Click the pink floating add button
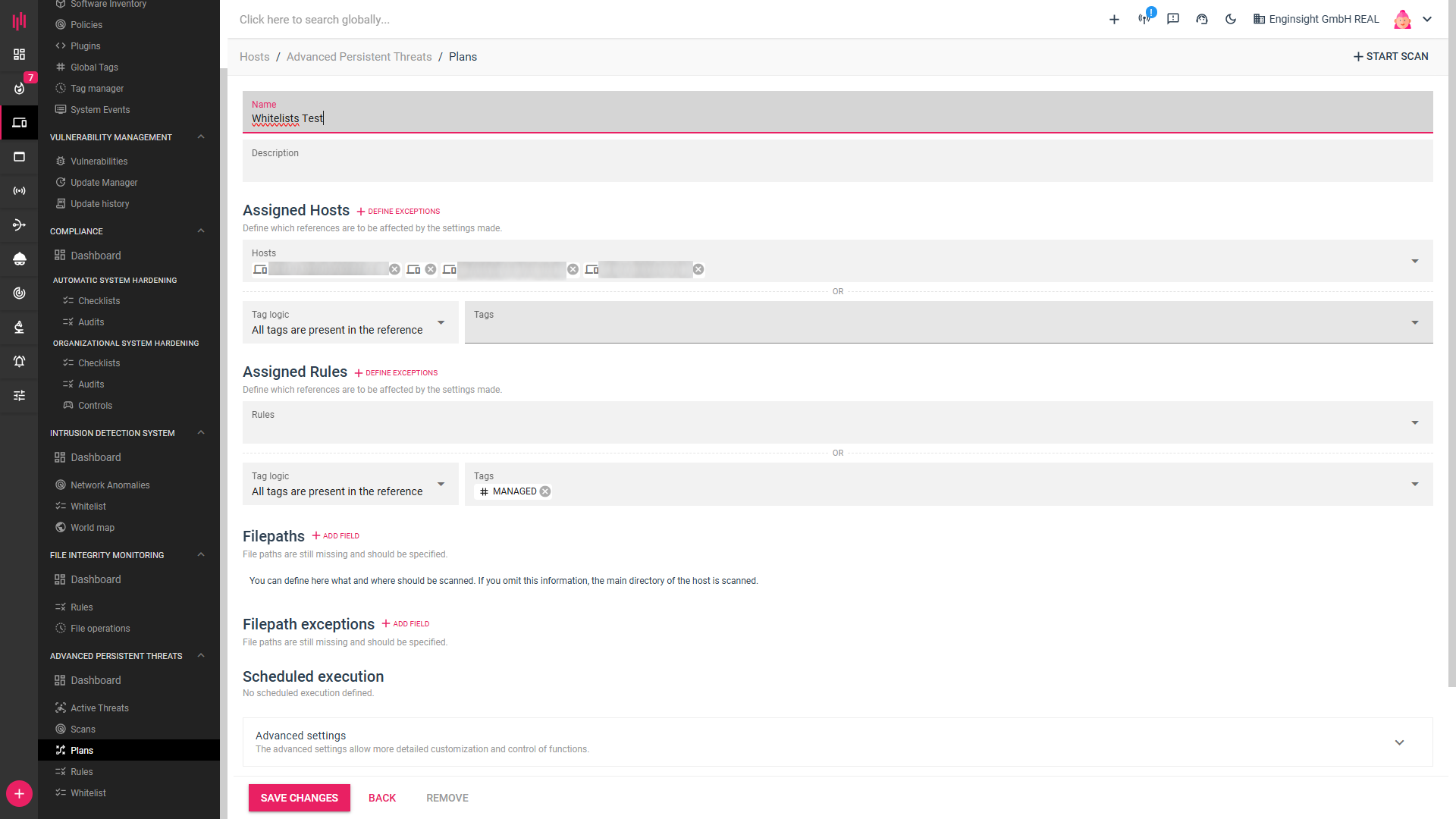Image resolution: width=1456 pixels, height=819 pixels. [x=19, y=794]
